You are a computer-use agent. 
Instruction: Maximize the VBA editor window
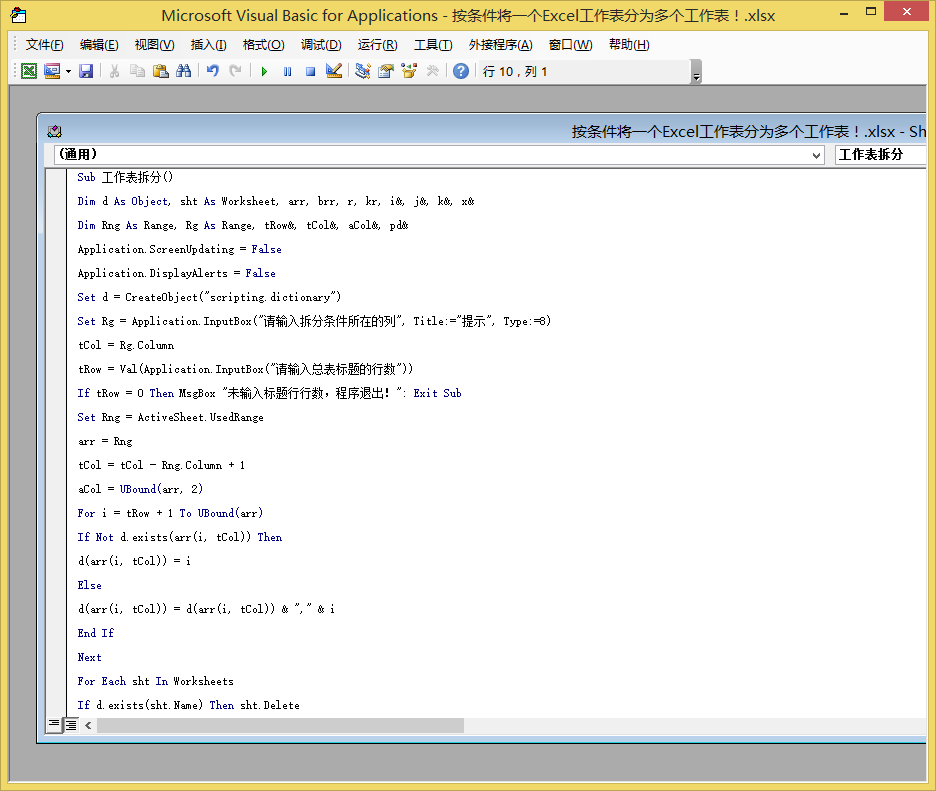(871, 12)
